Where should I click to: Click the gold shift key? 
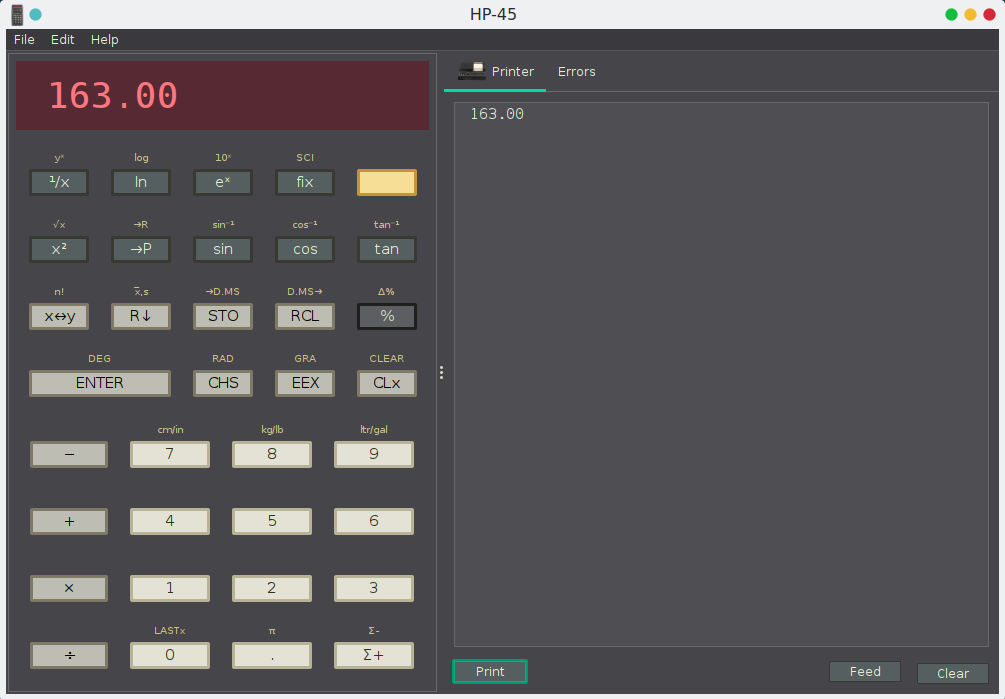click(x=386, y=183)
